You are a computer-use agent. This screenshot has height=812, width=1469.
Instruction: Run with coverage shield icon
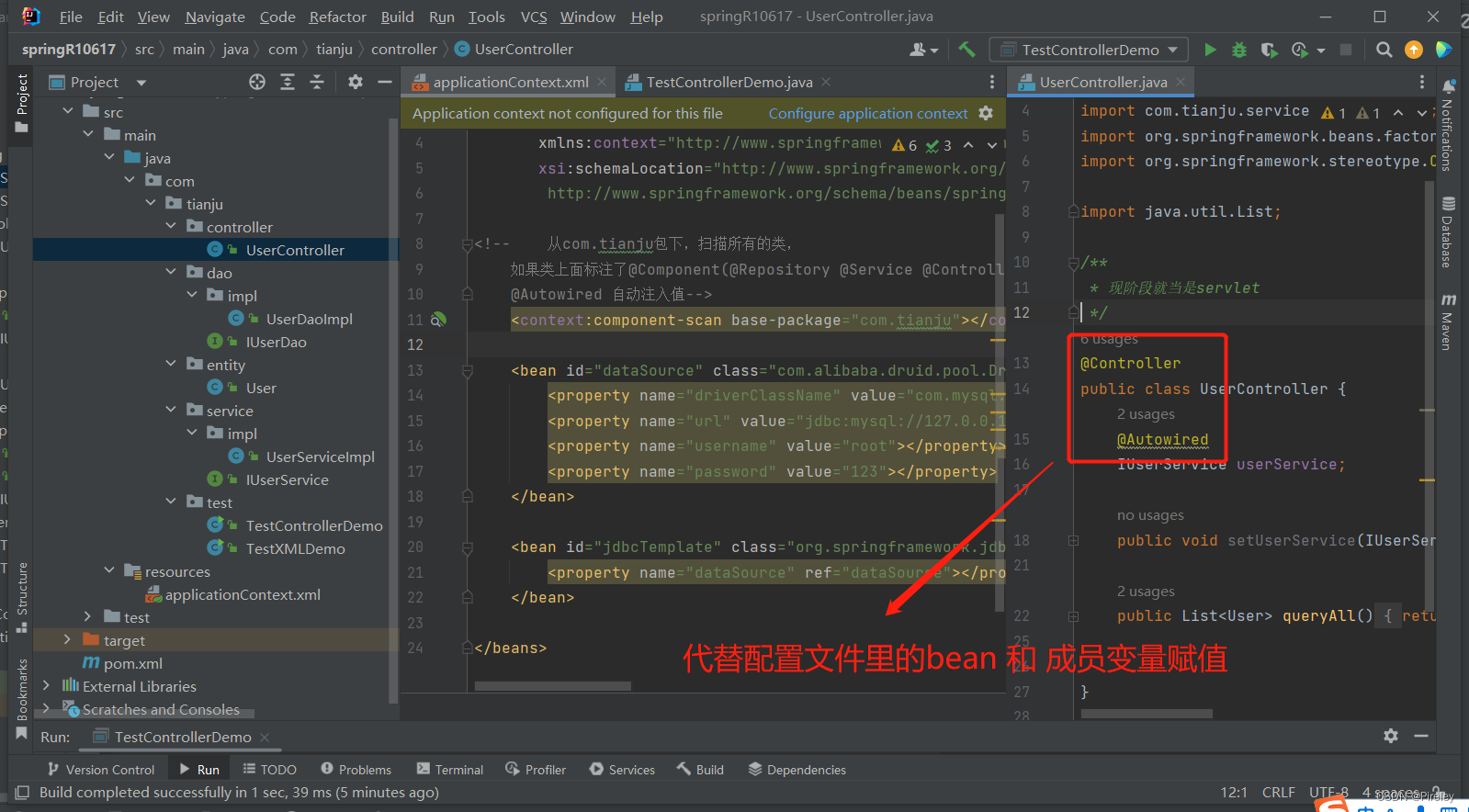point(1269,50)
